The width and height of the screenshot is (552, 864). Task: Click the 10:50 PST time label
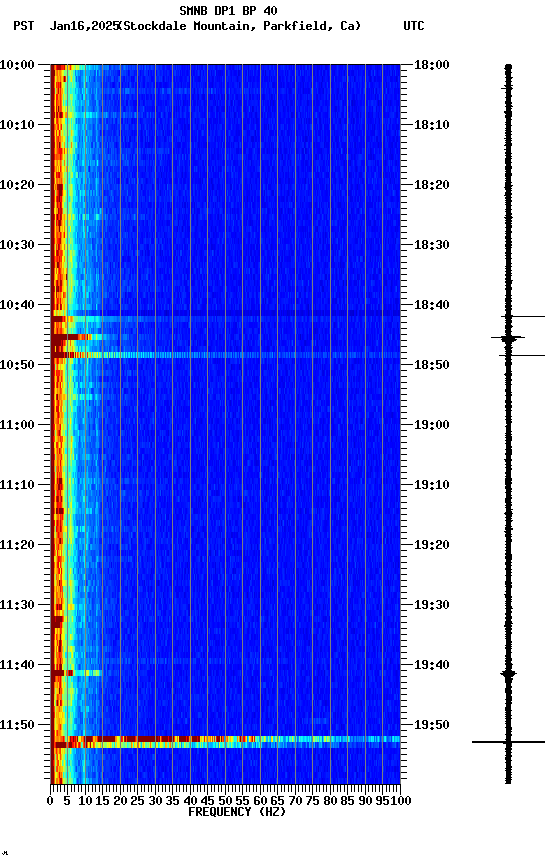tap(17, 365)
